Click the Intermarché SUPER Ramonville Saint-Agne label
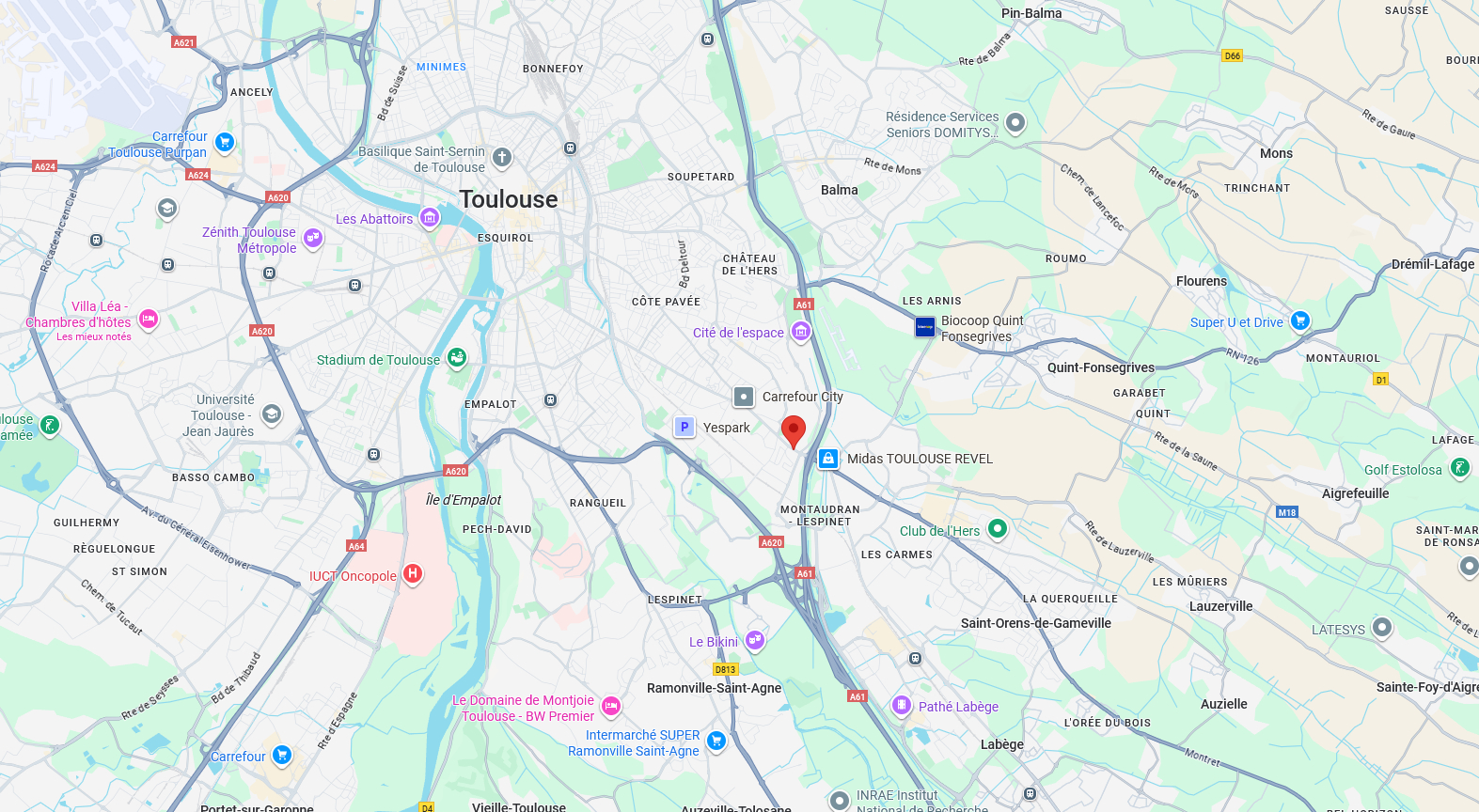 [x=634, y=742]
